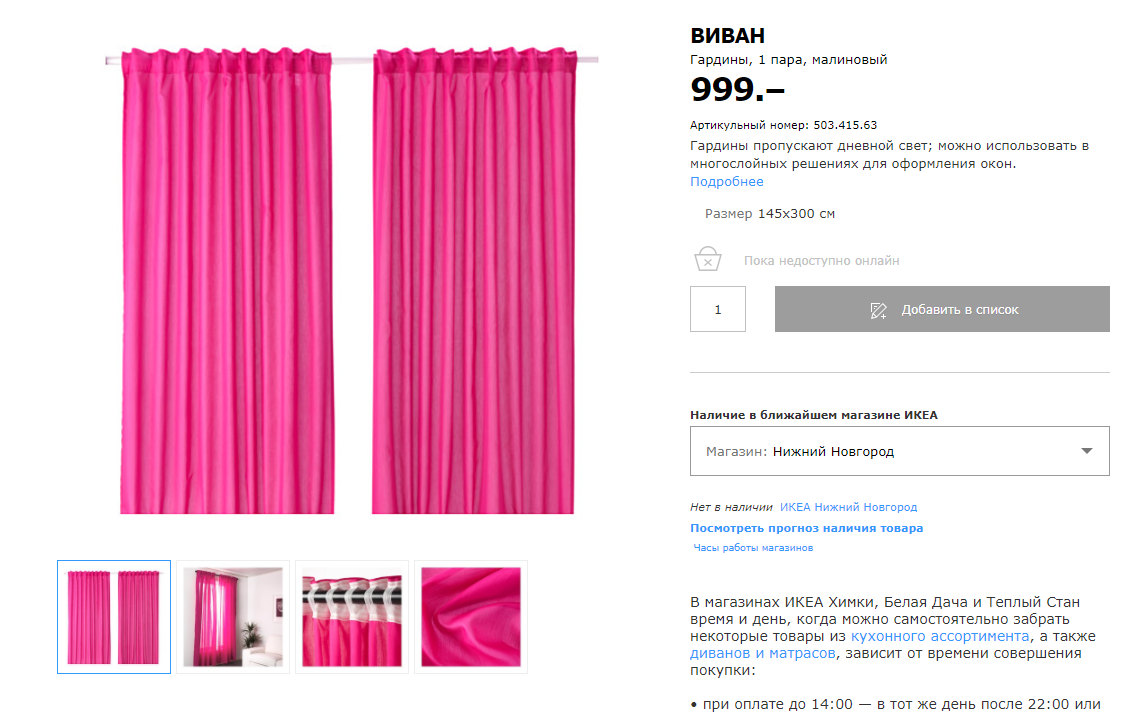
Task: Click the main pink curtains product image
Action: pos(351,281)
